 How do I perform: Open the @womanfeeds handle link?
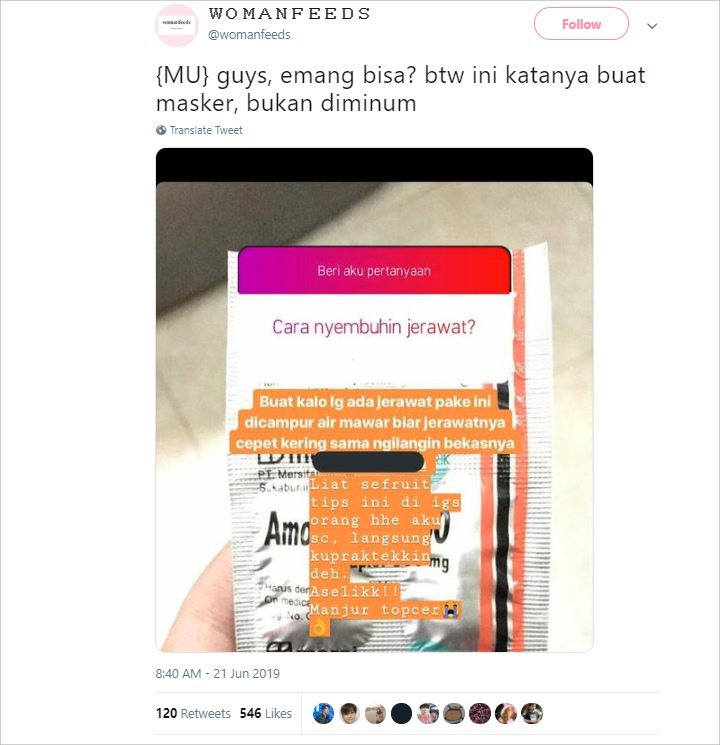pos(249,35)
